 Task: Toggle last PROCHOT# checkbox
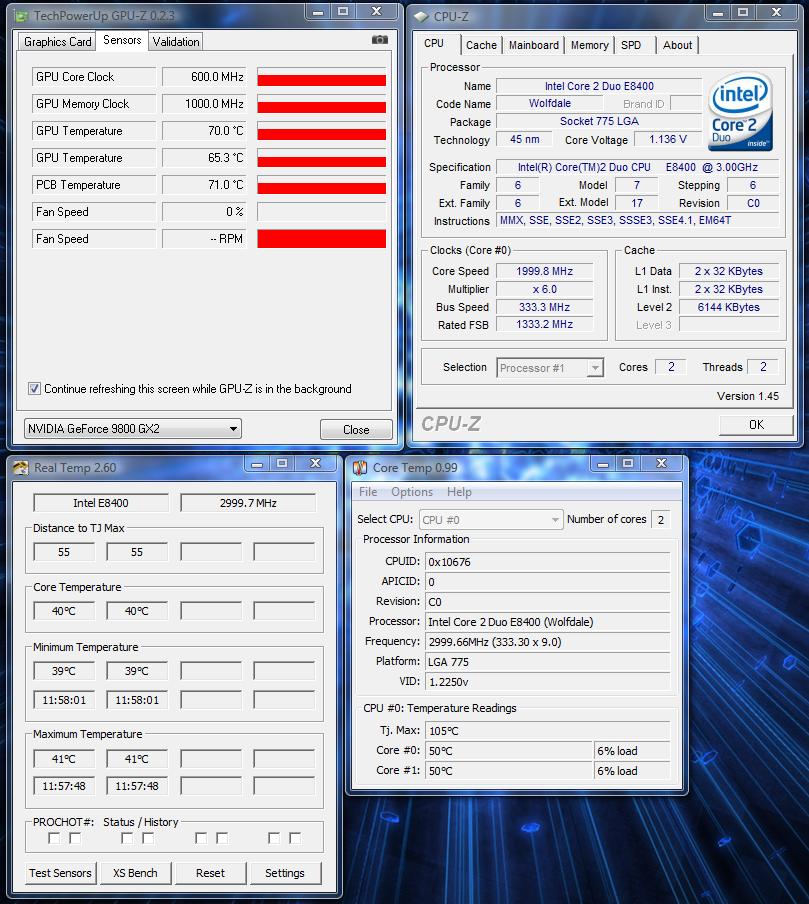coord(295,838)
